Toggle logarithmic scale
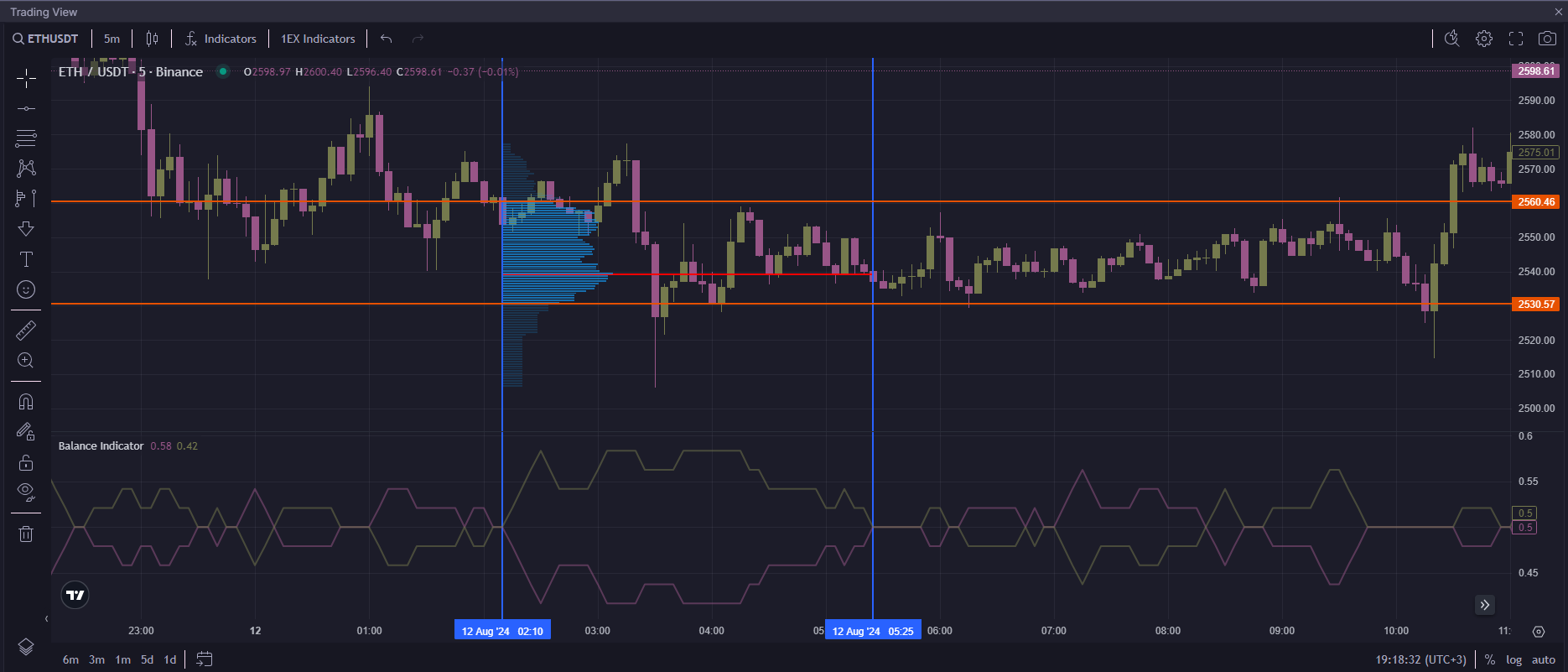The image size is (1568, 672). (1513, 659)
